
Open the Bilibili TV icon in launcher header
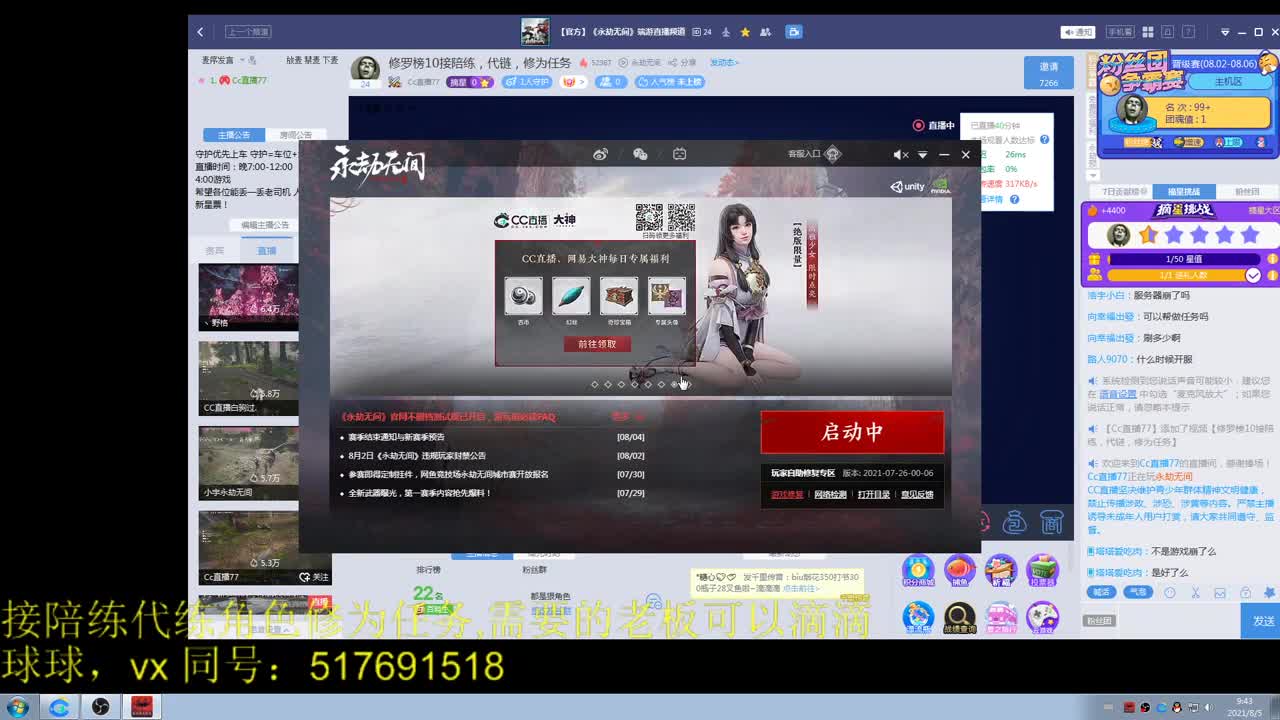point(679,154)
